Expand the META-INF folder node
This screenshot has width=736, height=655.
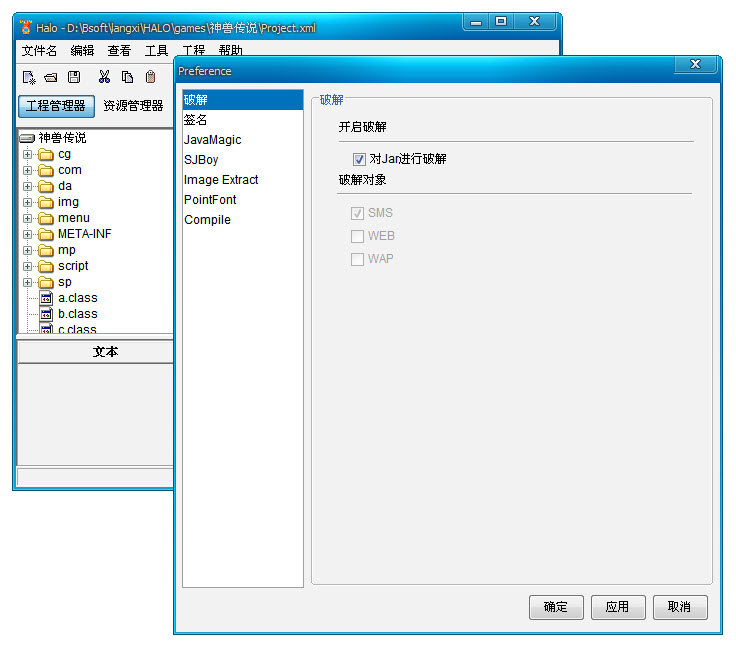pyautogui.click(x=28, y=234)
